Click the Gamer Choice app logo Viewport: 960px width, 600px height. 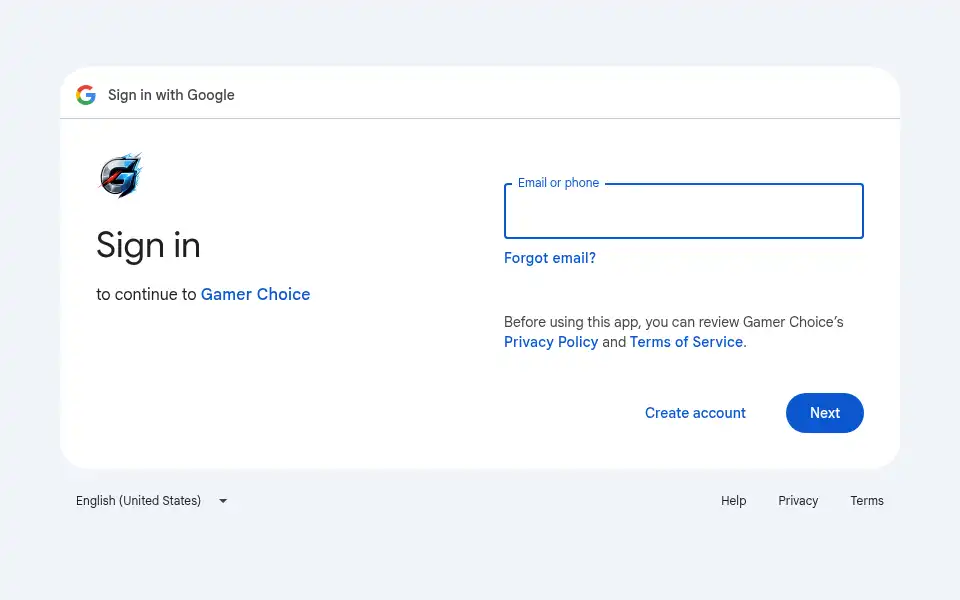pos(121,176)
